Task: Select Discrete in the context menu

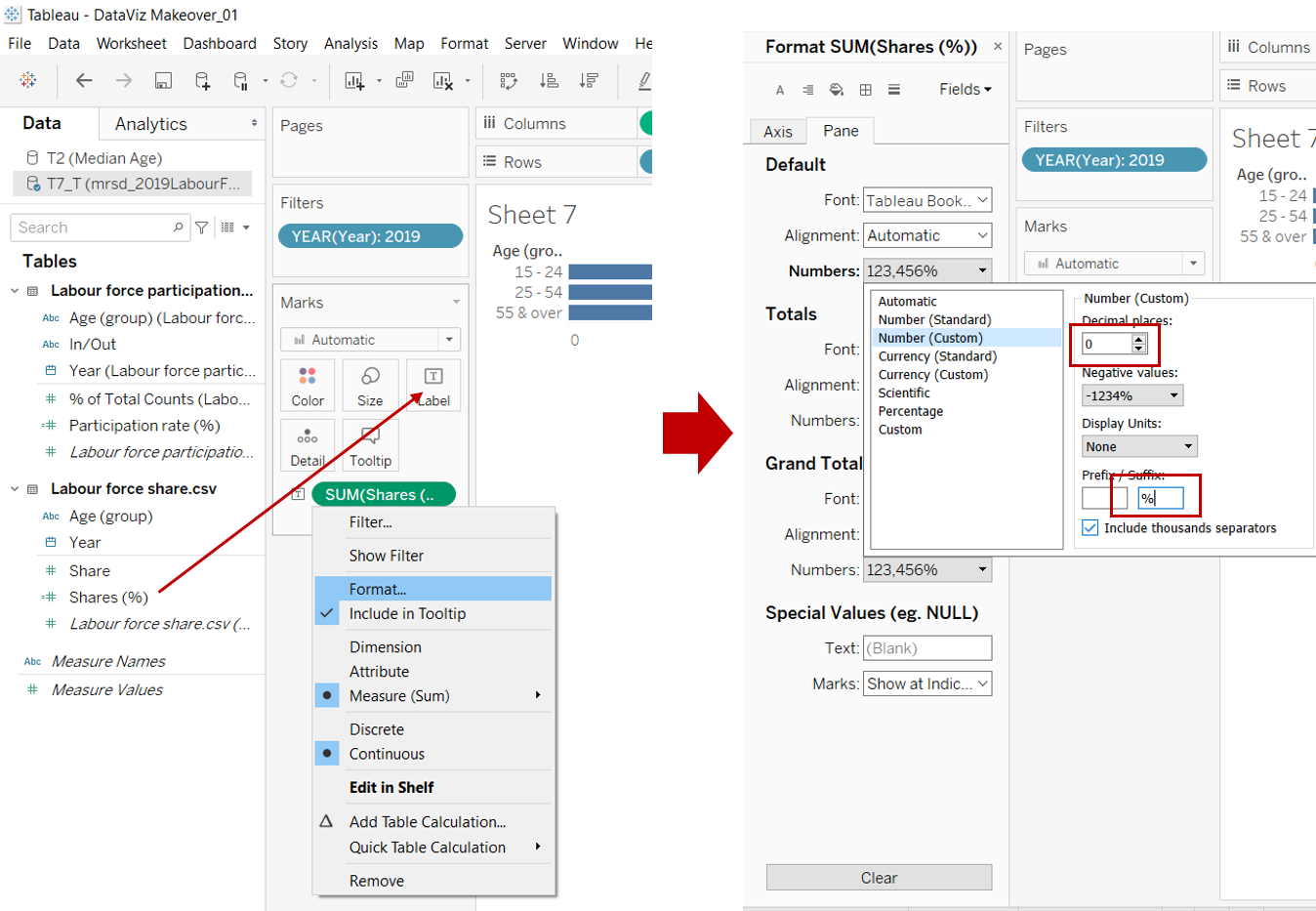Action: 377,729
